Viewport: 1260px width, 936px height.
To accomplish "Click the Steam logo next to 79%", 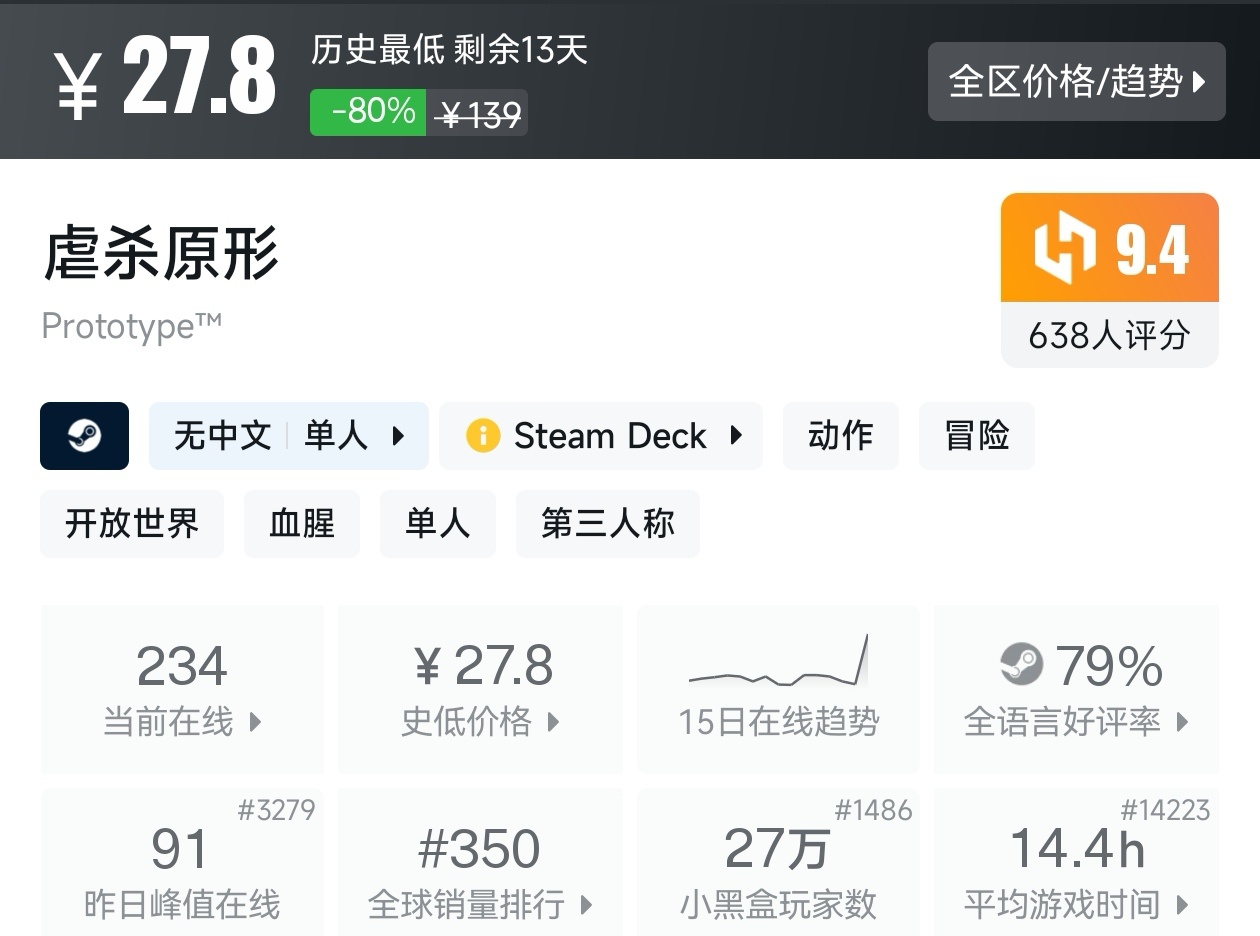I will click(1021, 664).
